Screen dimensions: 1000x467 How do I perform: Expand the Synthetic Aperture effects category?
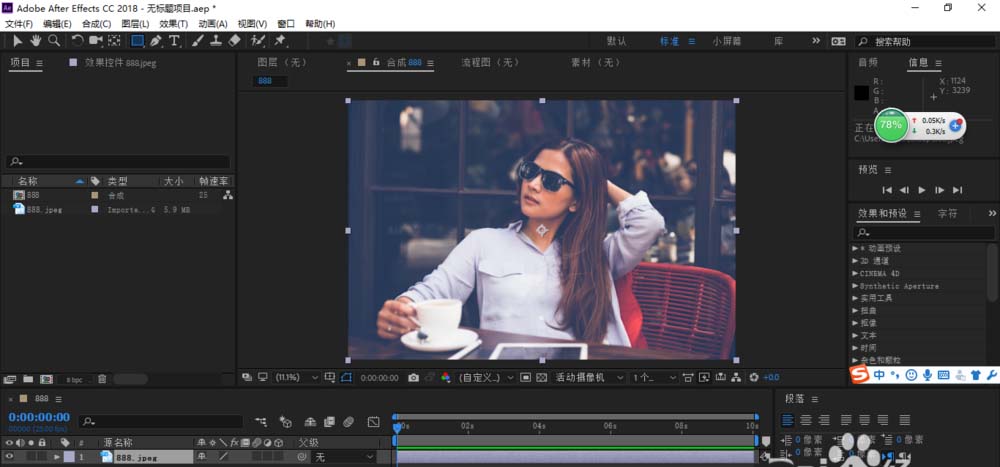pos(855,286)
